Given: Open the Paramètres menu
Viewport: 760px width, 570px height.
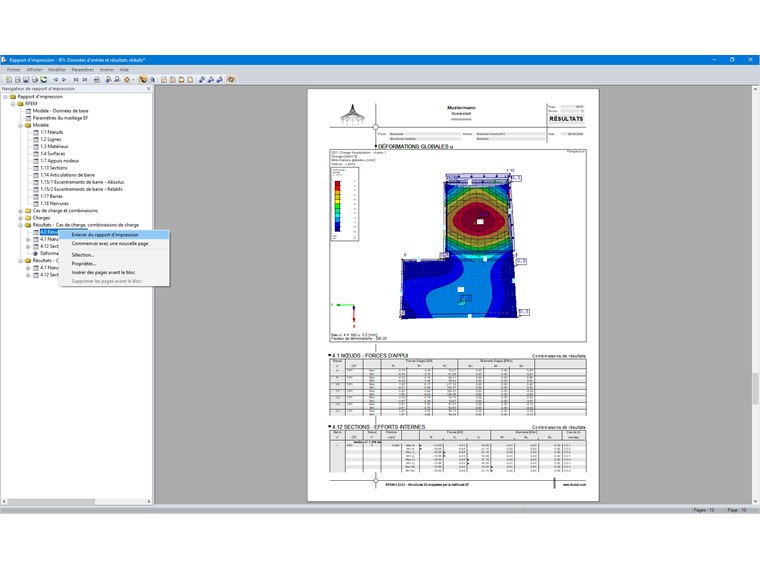Looking at the screenshot, I should 83,70.
